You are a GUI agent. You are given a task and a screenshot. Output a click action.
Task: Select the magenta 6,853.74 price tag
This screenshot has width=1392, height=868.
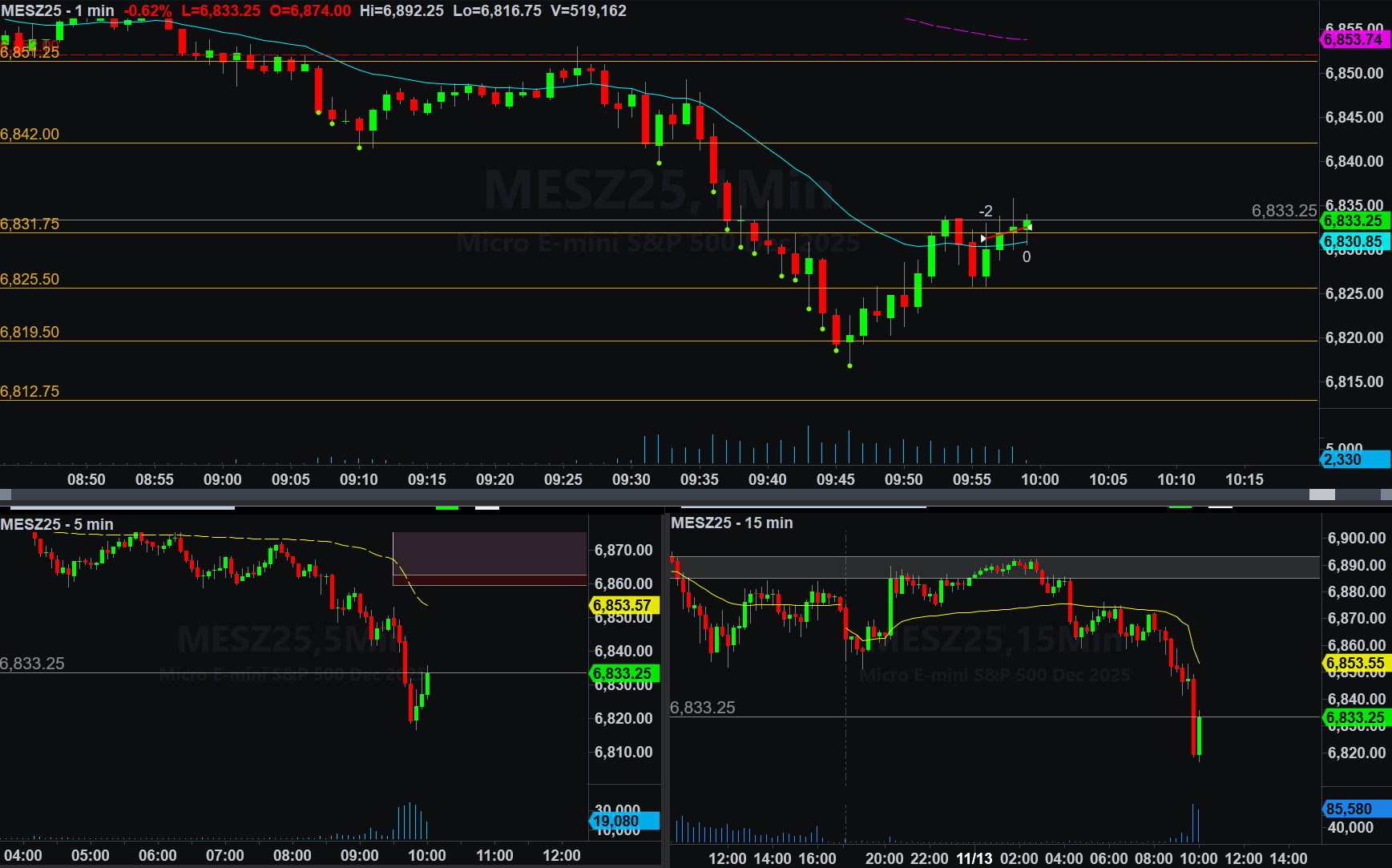click(1354, 39)
